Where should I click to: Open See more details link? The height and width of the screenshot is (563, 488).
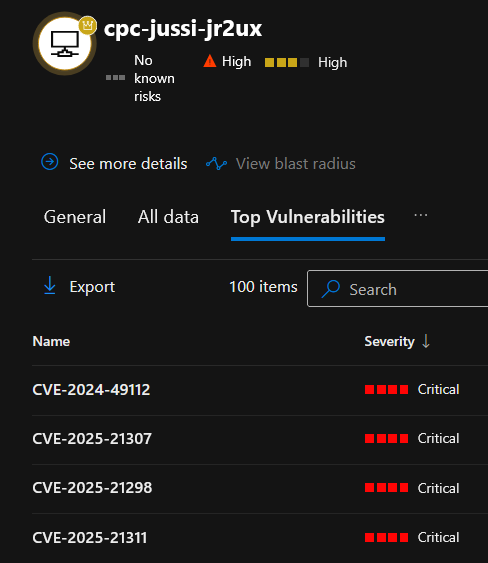tap(128, 164)
